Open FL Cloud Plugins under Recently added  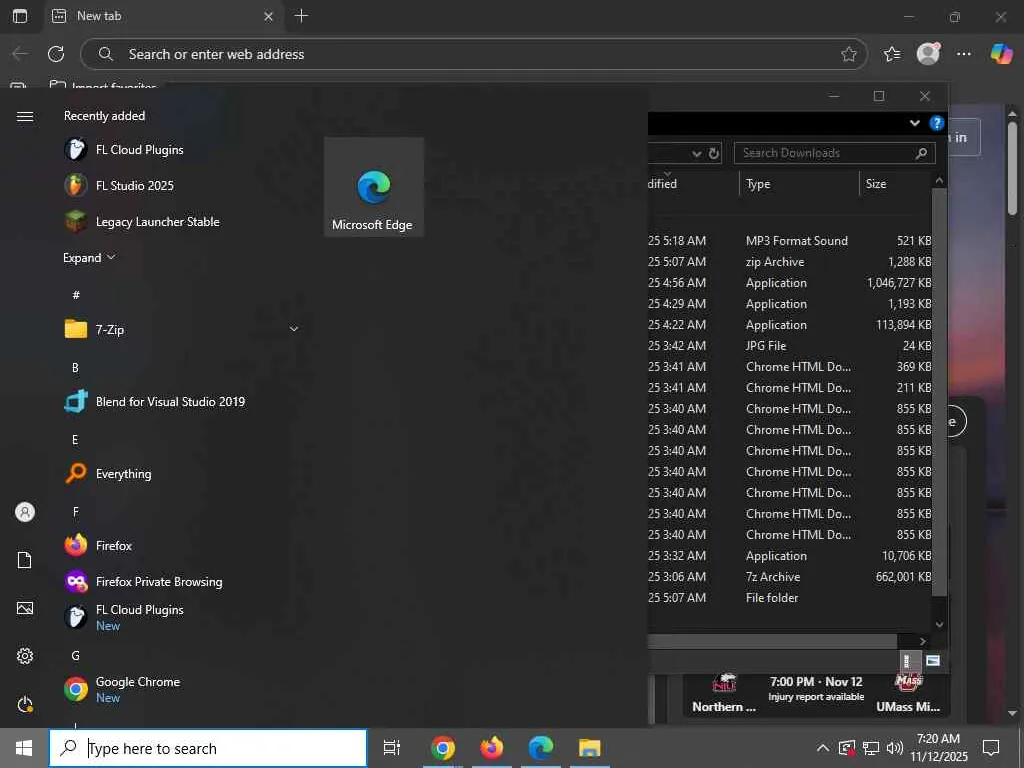point(124,150)
